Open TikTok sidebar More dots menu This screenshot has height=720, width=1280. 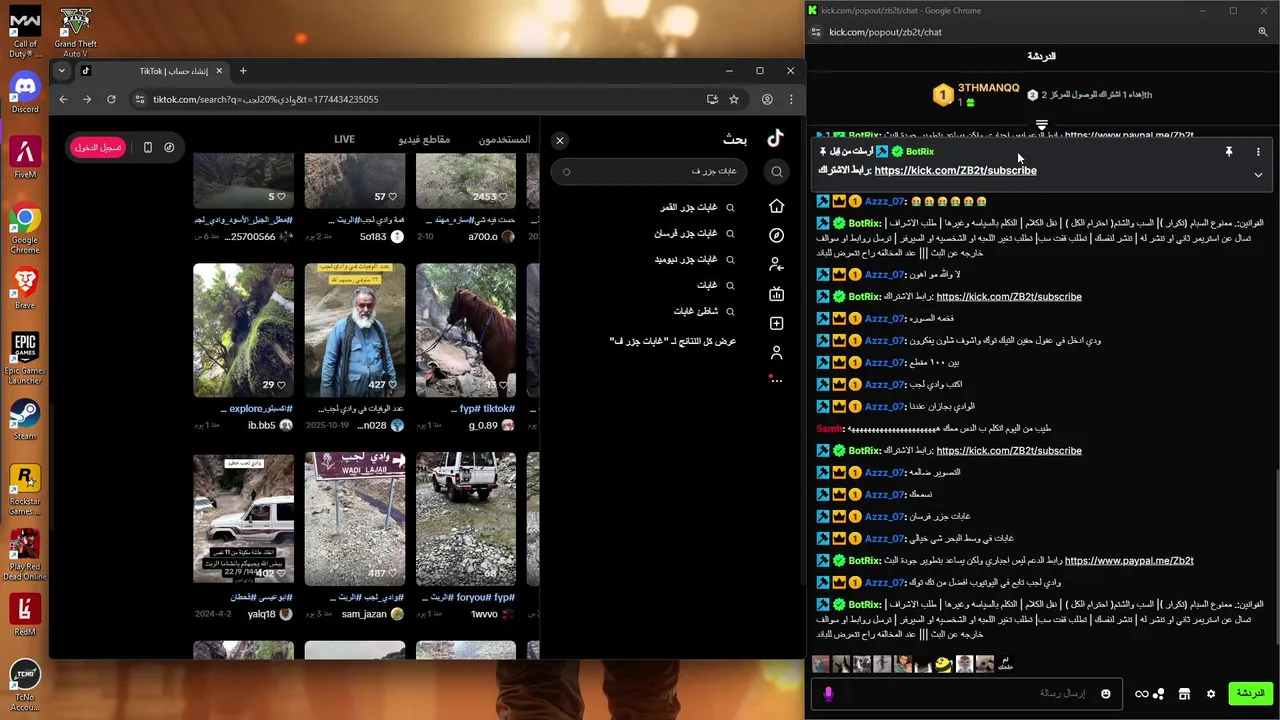tap(776, 380)
